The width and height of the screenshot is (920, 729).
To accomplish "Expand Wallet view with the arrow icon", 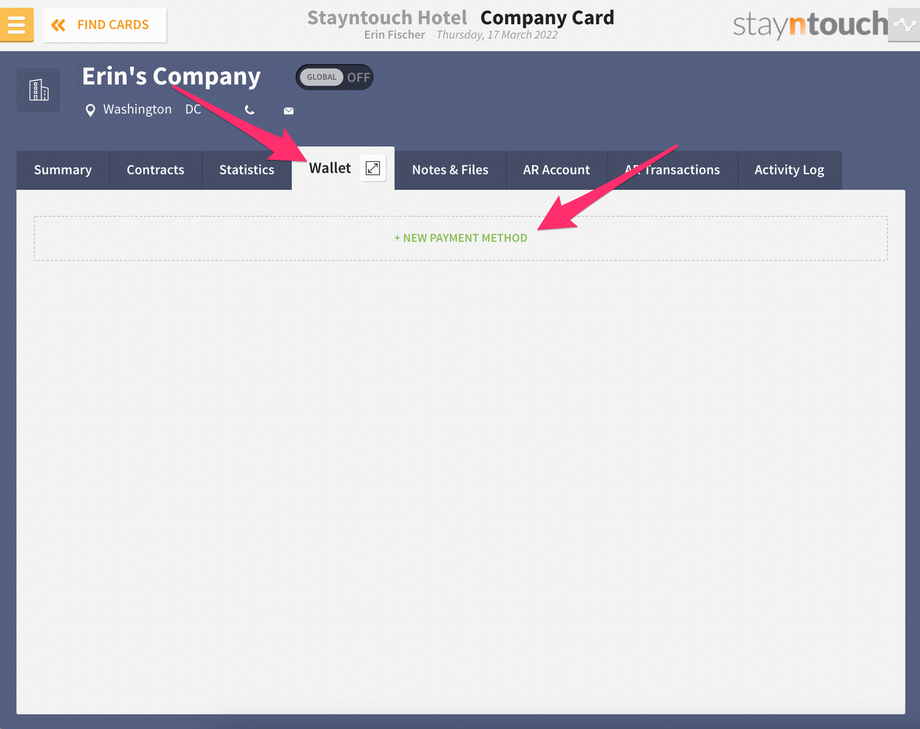I will (373, 168).
